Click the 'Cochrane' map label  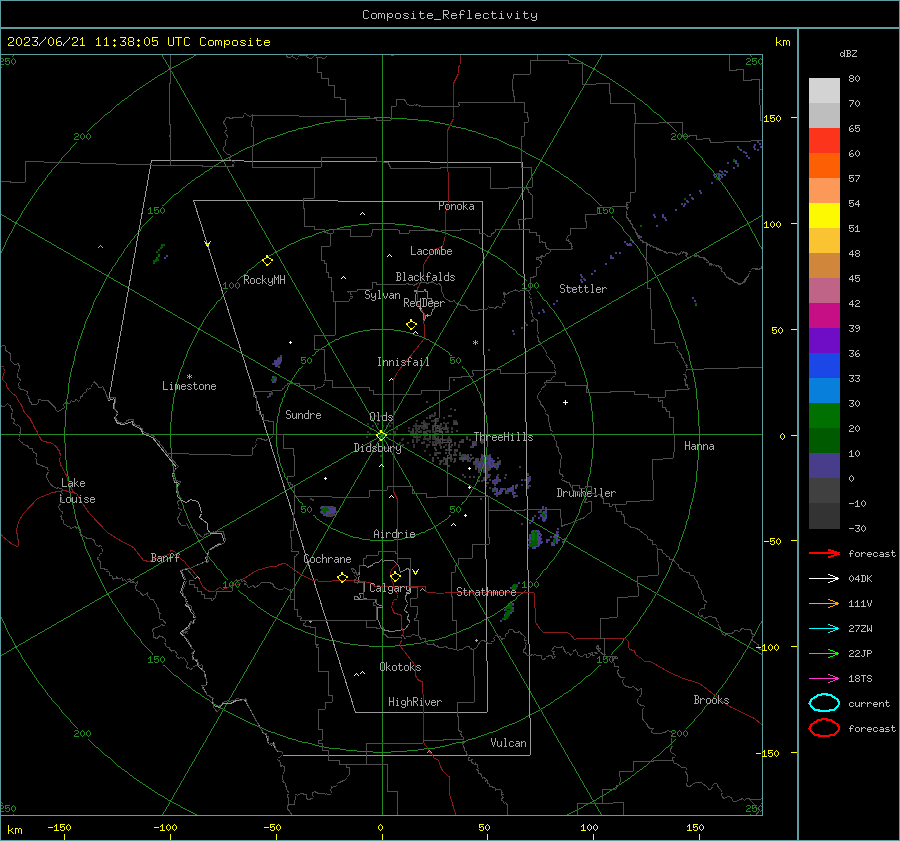[x=327, y=559]
